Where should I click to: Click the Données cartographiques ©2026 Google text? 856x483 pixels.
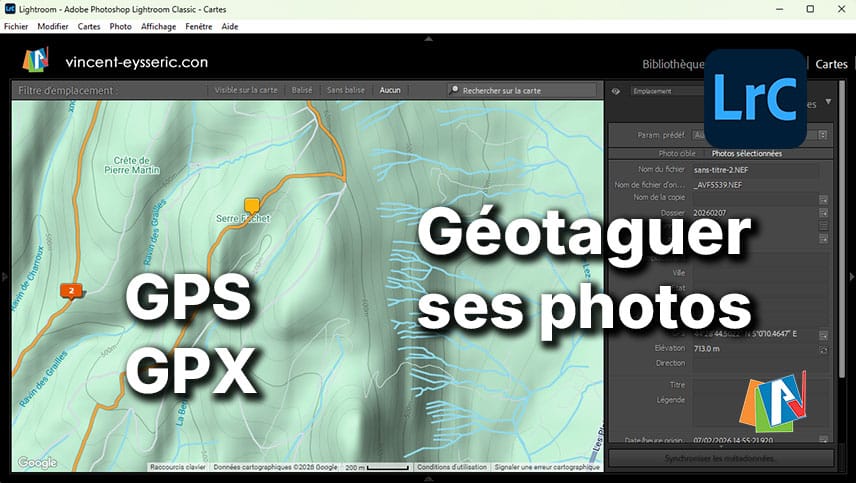tap(276, 467)
